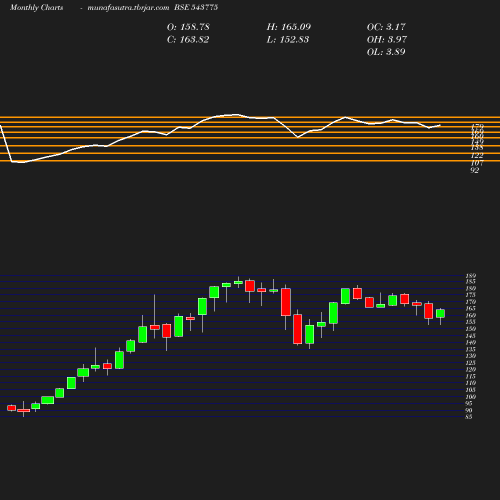Screen dimensions: 500x500
Task: Click the 'OH: 3.97' reading
Action: tap(387, 40)
